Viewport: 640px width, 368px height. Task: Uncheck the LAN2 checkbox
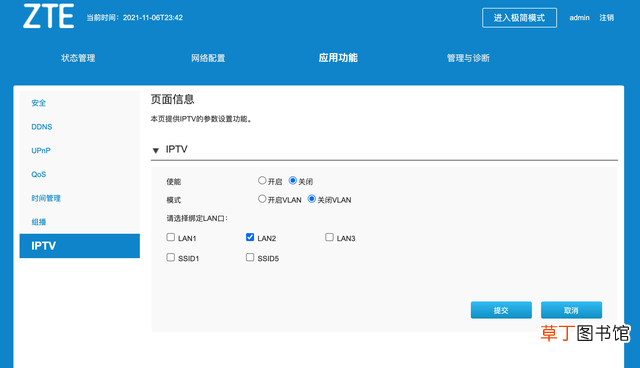(x=250, y=237)
